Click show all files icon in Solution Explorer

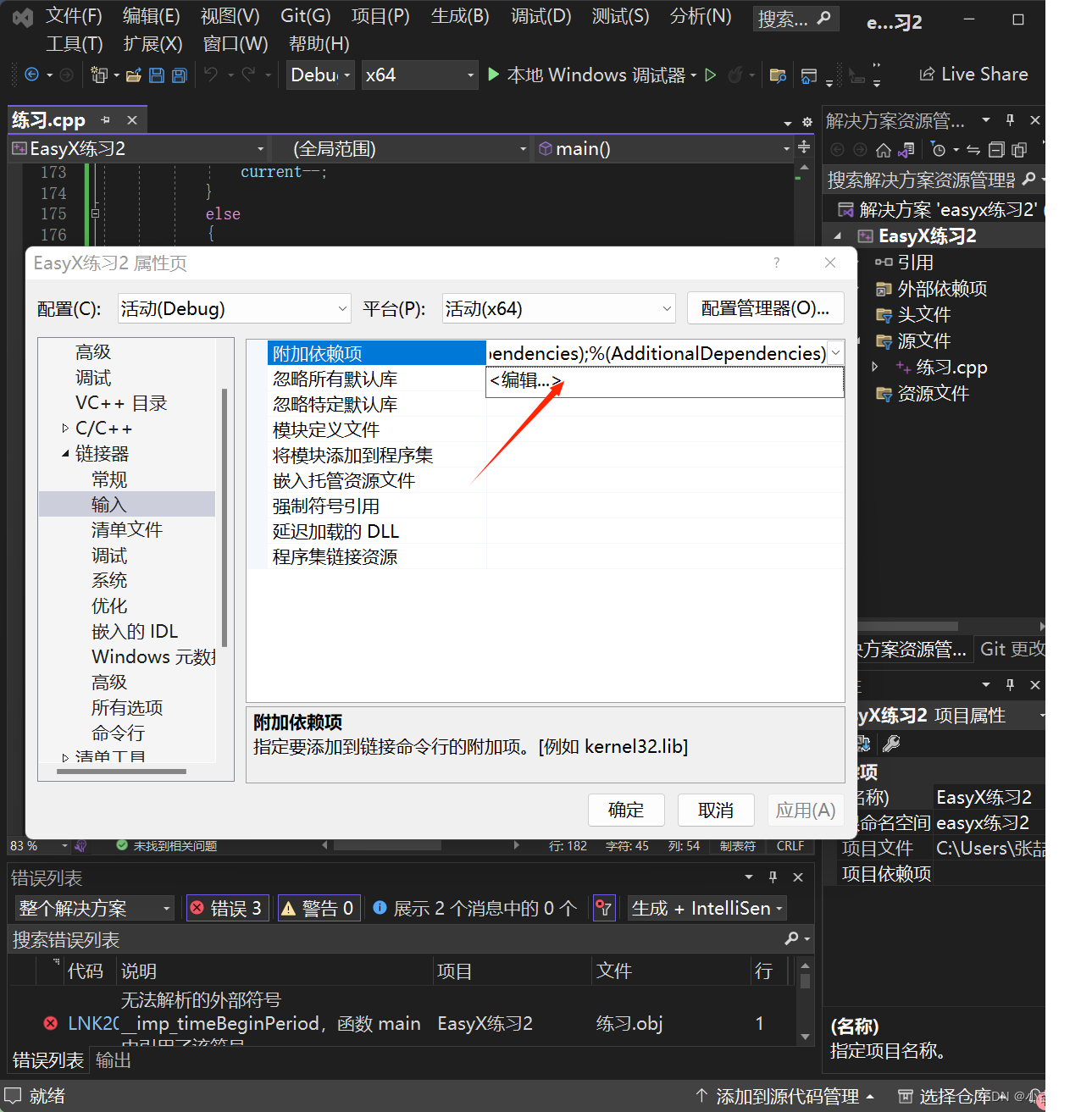click(1019, 150)
